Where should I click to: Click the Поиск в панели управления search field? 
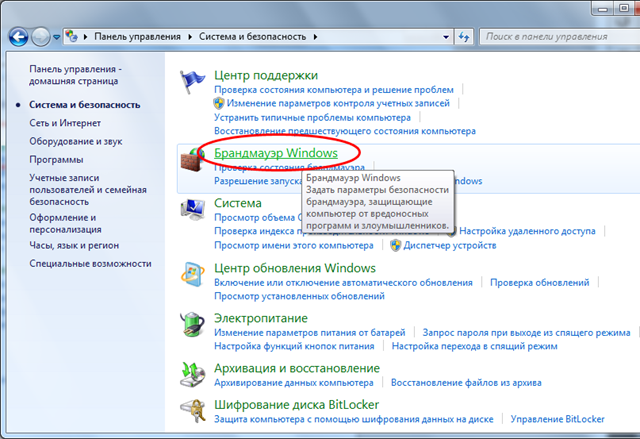(559, 37)
